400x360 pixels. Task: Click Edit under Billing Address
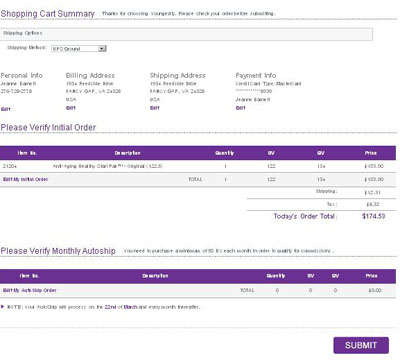[x=71, y=108]
